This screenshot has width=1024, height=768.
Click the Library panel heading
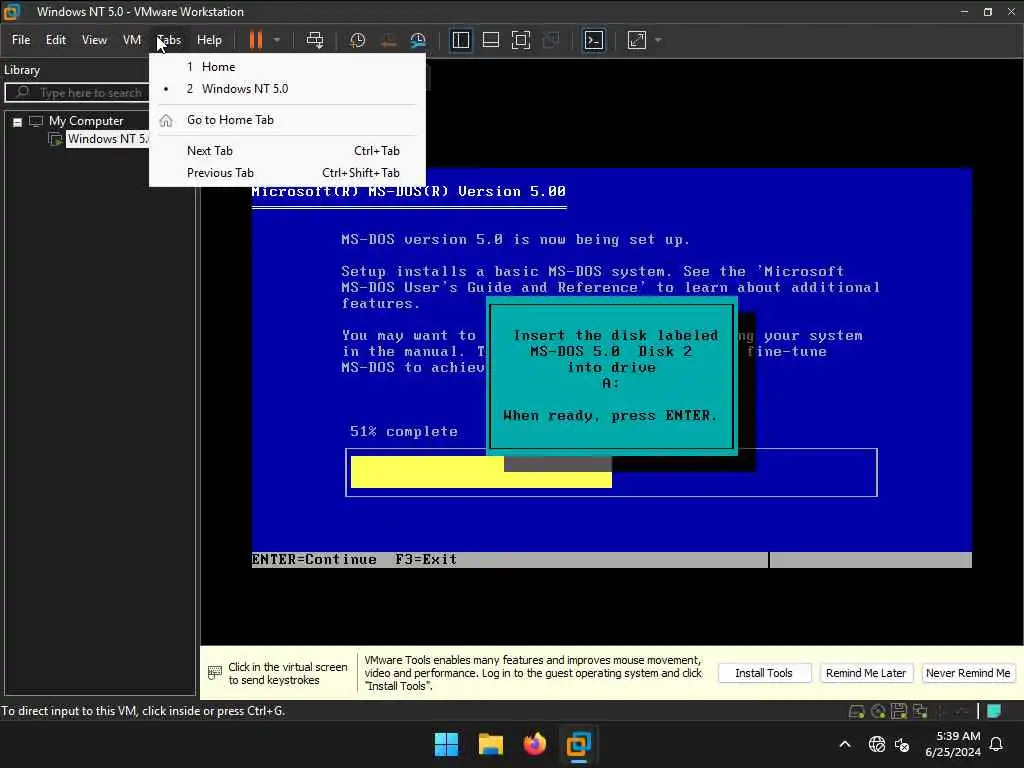(22, 70)
